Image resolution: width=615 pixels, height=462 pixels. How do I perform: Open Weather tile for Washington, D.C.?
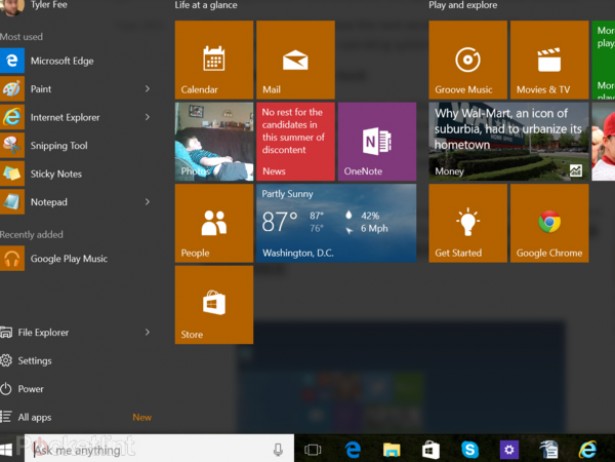pyautogui.click(x=336, y=223)
